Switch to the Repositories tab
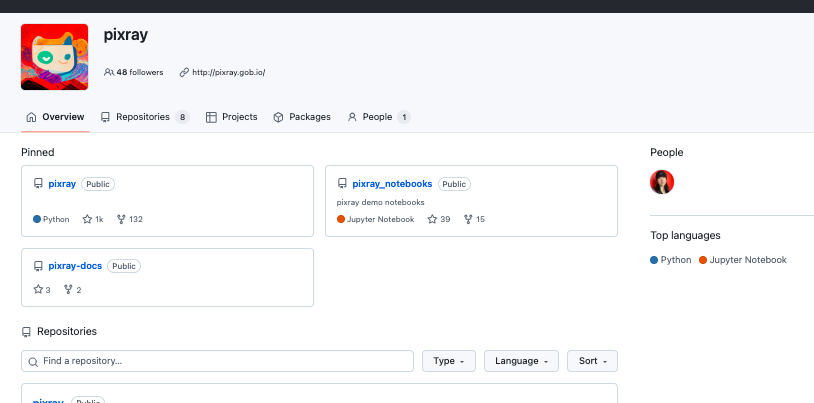This screenshot has width=814, height=403. pos(145,117)
